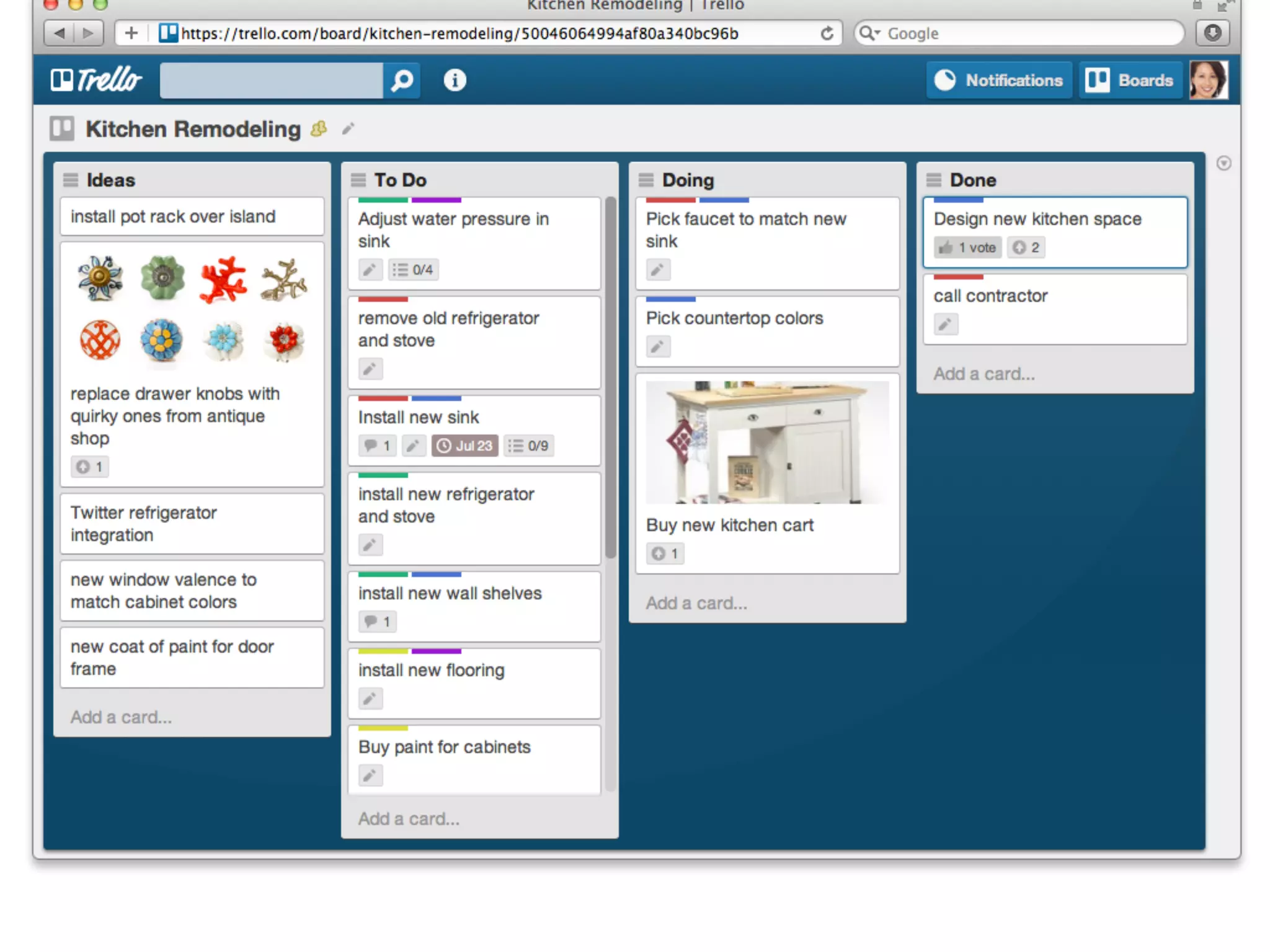This screenshot has height=952, width=1270.
Task: Click the Trello search magnifier button
Action: (x=402, y=80)
